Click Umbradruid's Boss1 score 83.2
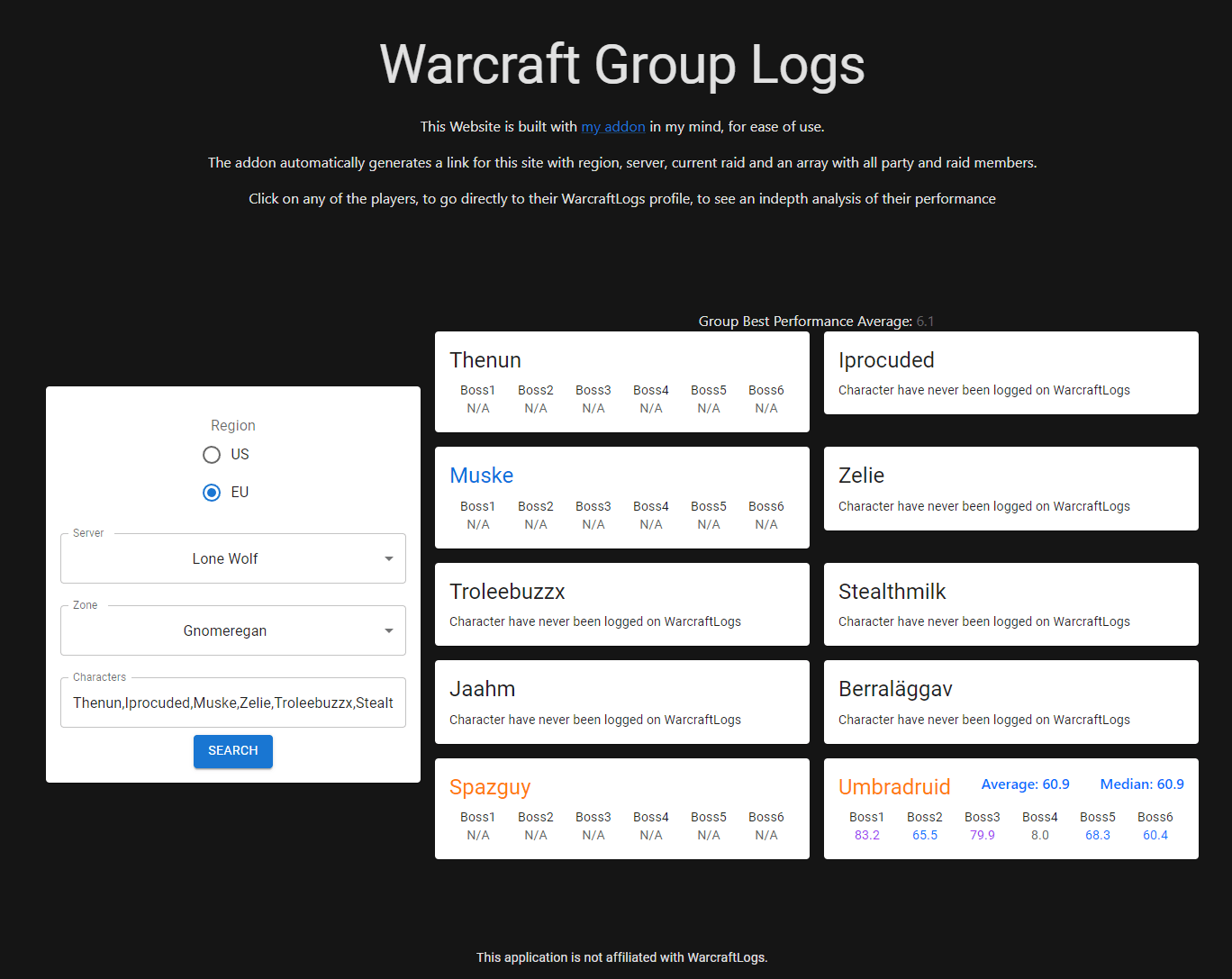The image size is (1232, 979). [867, 835]
